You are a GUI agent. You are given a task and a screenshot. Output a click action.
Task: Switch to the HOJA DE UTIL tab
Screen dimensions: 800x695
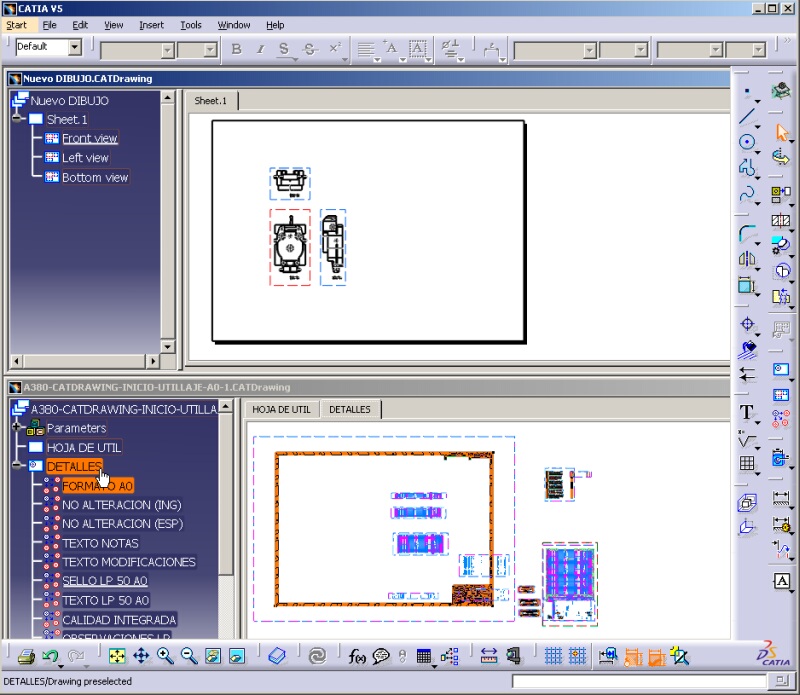[281, 409]
